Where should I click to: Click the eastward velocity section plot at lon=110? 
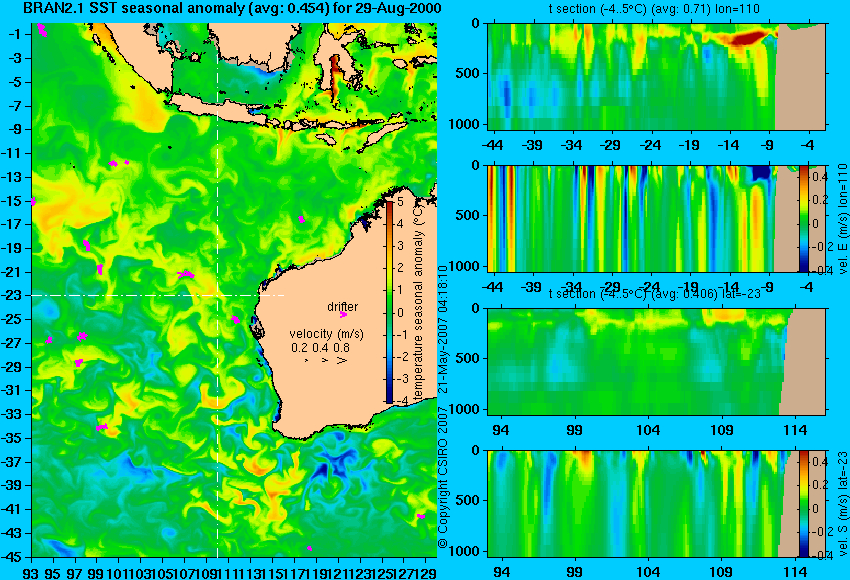click(x=656, y=218)
